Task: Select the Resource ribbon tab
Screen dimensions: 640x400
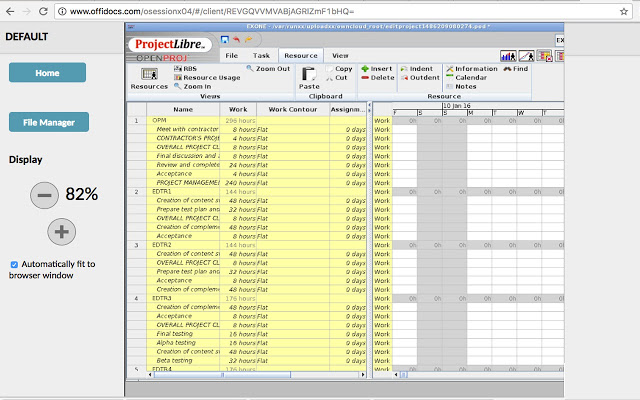Action: 301,56
